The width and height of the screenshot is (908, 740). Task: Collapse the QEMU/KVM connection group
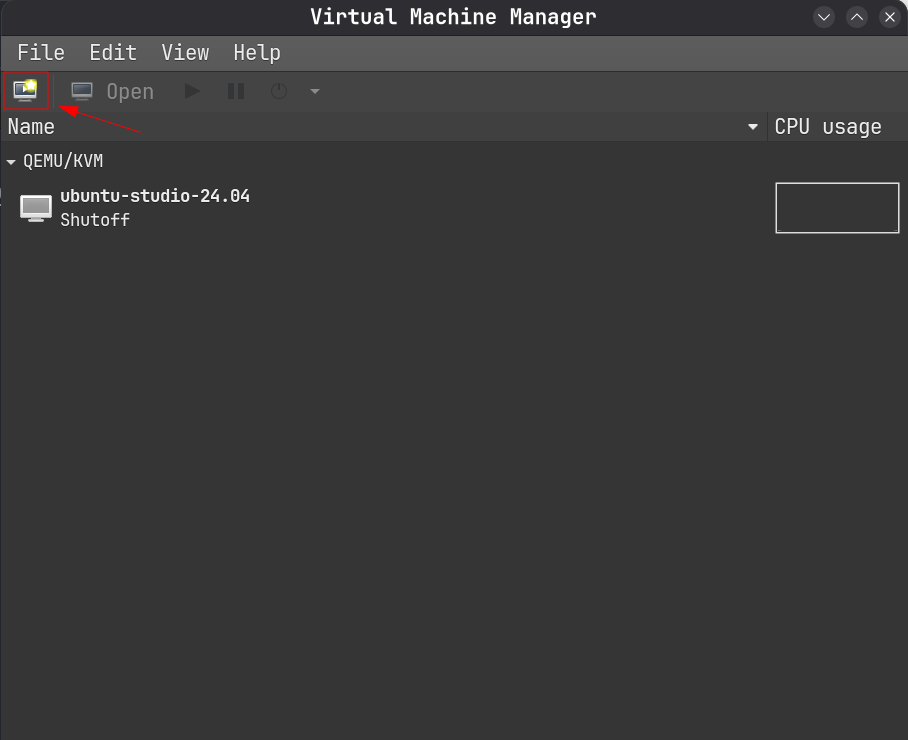click(x=10, y=162)
